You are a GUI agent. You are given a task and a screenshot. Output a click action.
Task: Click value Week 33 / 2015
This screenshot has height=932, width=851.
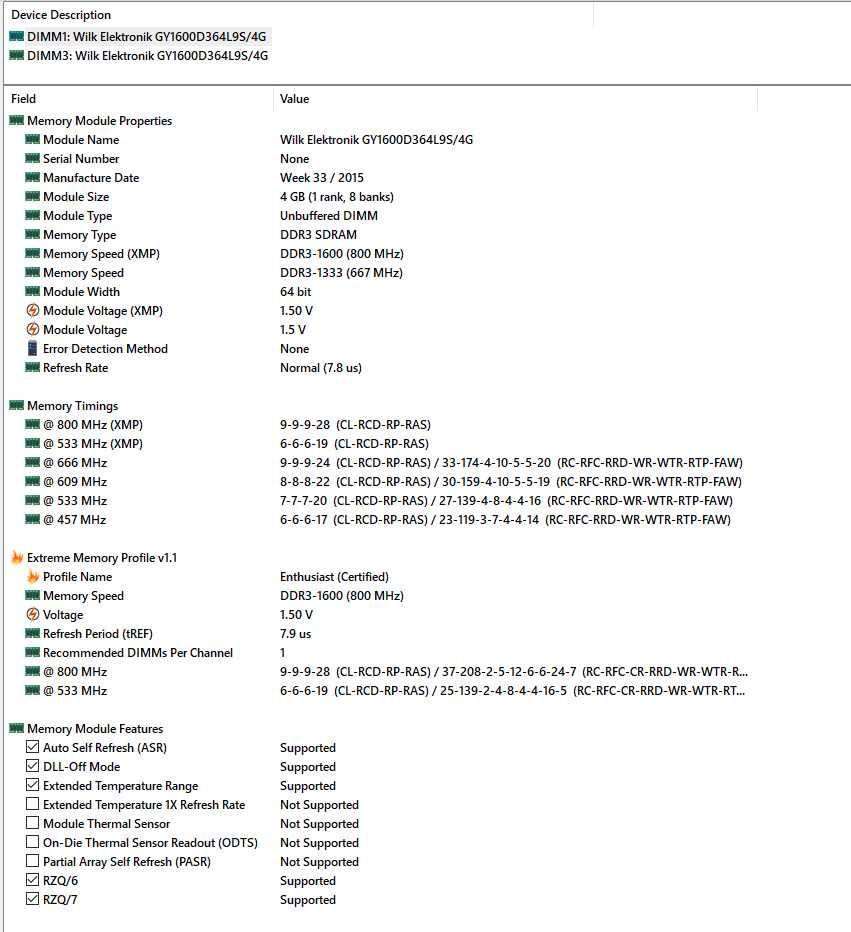[322, 178]
